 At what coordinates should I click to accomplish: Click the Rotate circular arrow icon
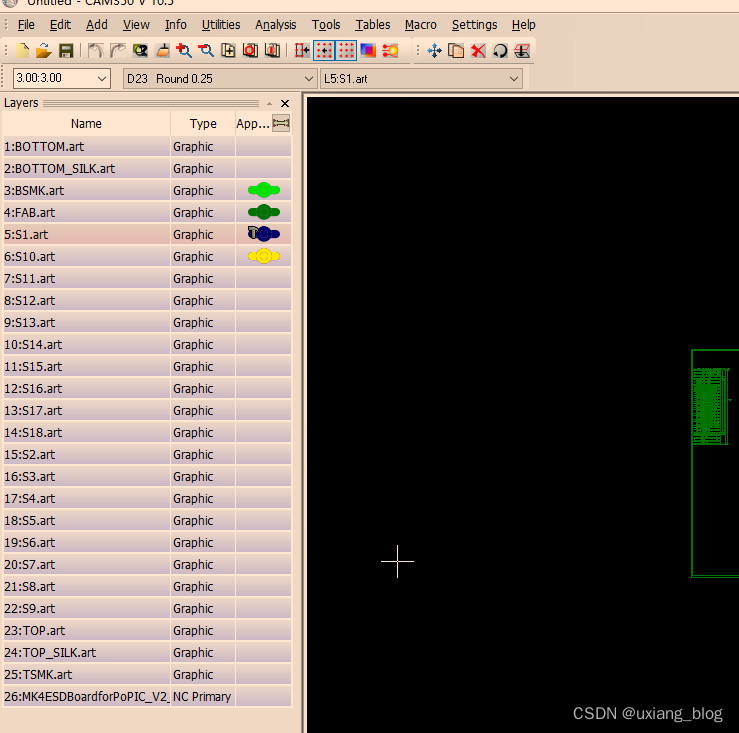point(501,50)
